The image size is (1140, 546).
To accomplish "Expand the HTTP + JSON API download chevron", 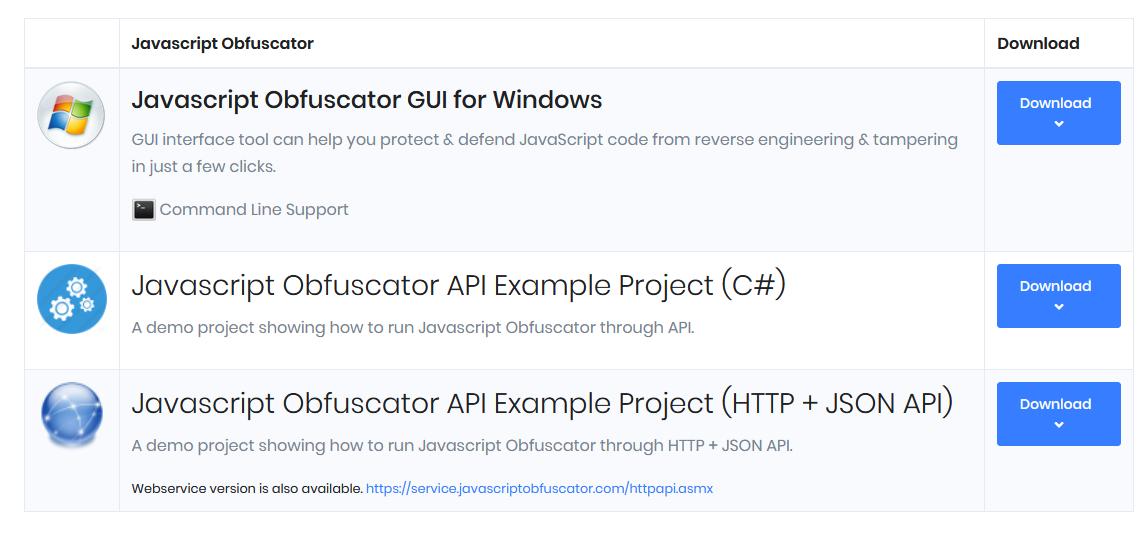I will click(x=1058, y=425).
